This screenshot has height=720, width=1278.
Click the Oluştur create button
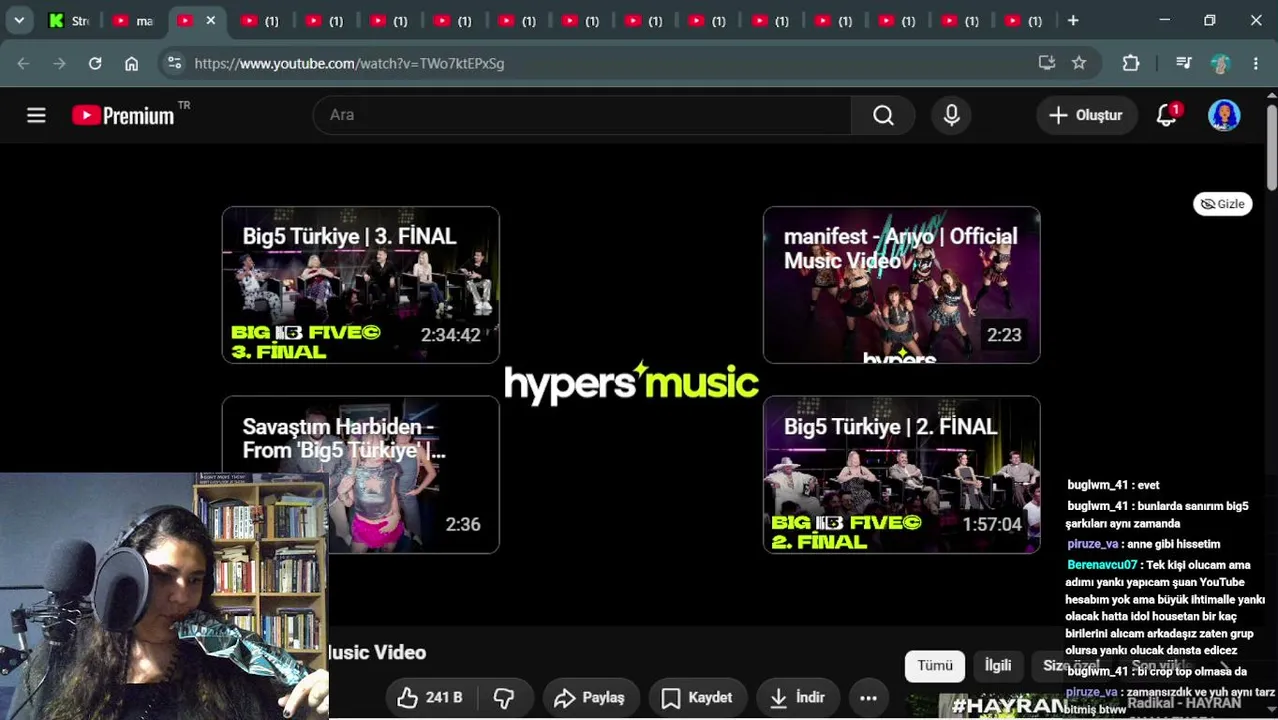pos(1086,115)
